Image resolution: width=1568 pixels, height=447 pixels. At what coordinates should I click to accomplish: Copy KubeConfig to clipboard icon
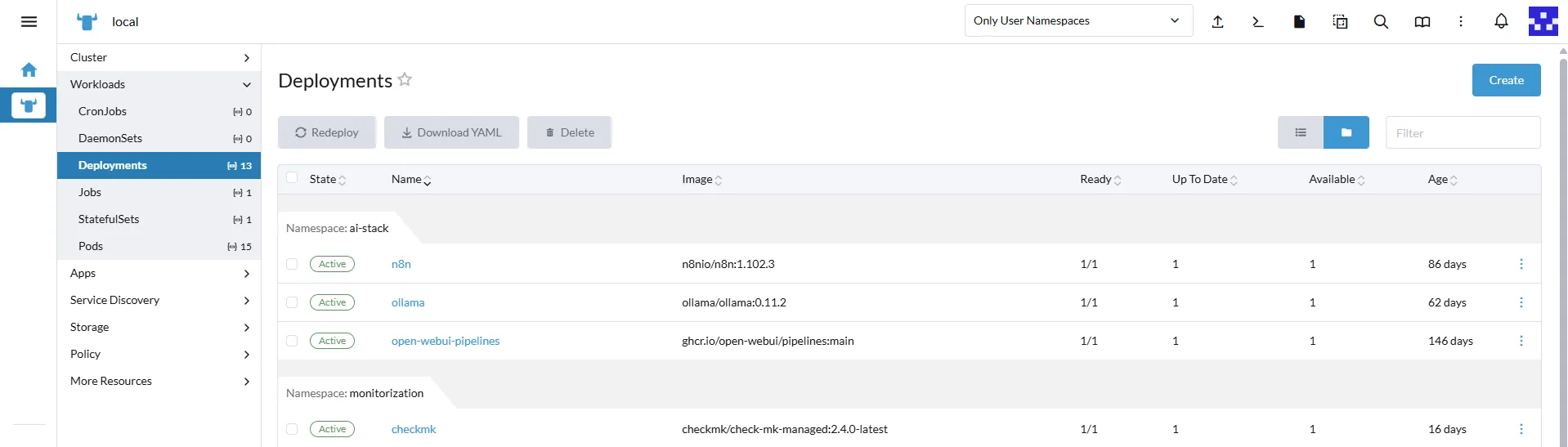[x=1340, y=22]
